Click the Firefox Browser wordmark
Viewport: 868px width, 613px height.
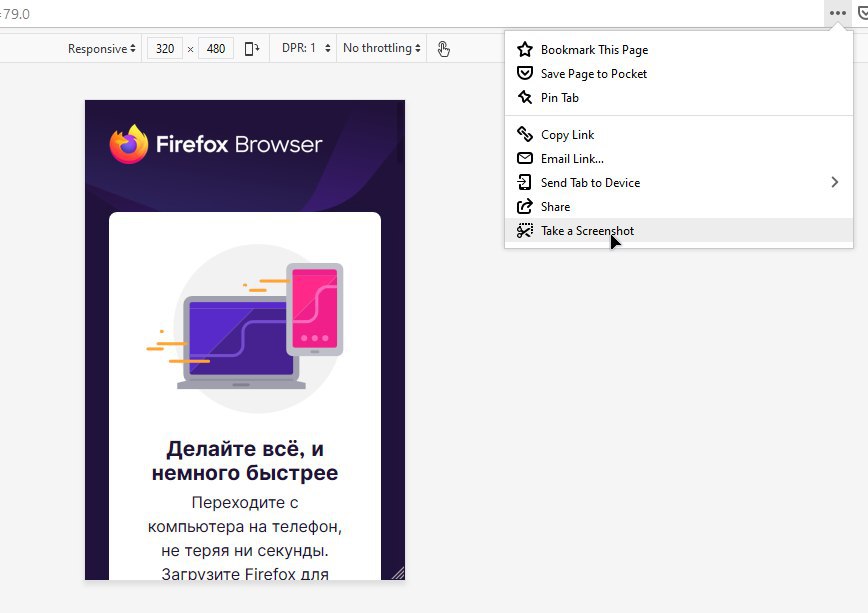(x=239, y=145)
